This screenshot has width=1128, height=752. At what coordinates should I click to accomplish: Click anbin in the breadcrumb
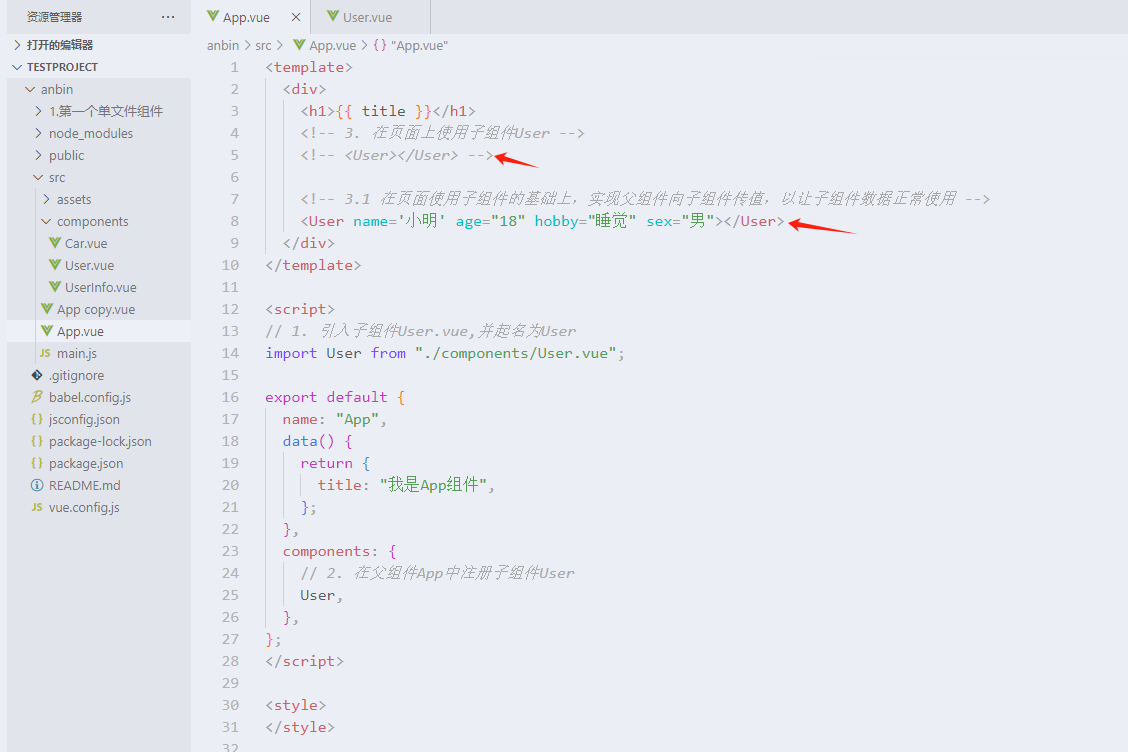pyautogui.click(x=223, y=45)
